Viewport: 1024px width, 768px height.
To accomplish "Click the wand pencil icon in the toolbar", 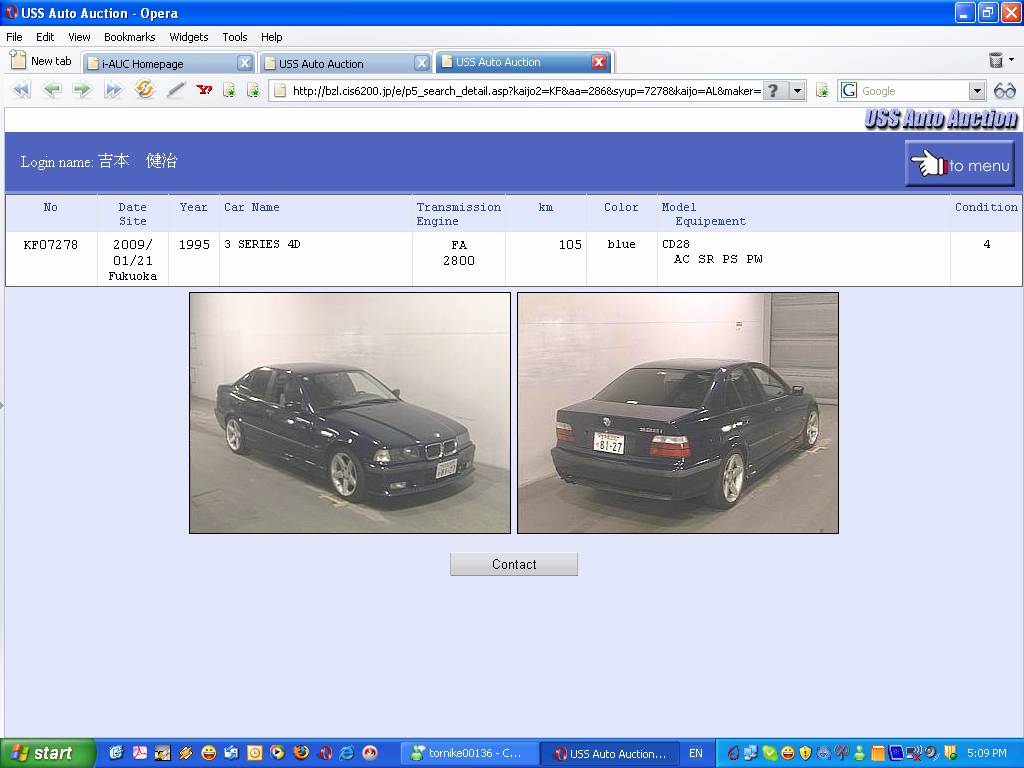I will pyautogui.click(x=176, y=90).
